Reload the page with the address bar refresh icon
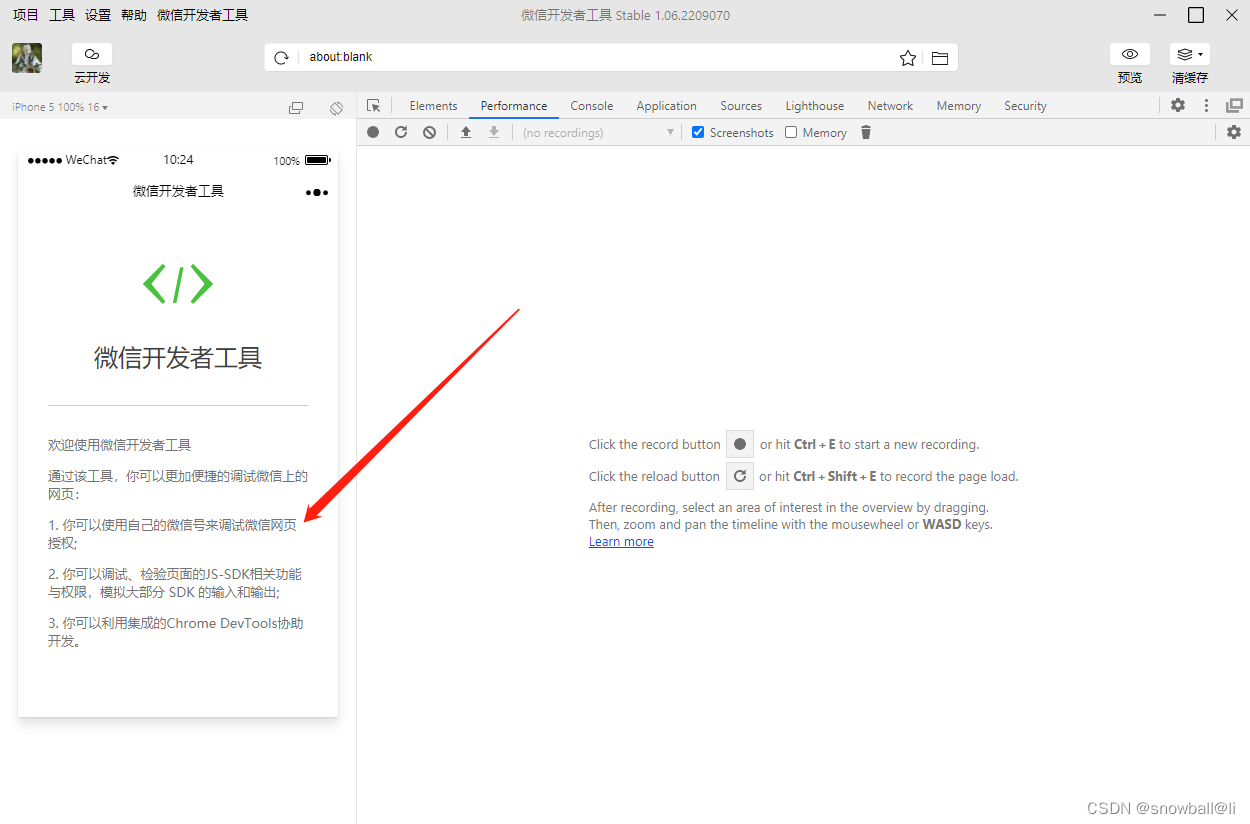Viewport: 1250px width, 824px height. click(x=282, y=58)
